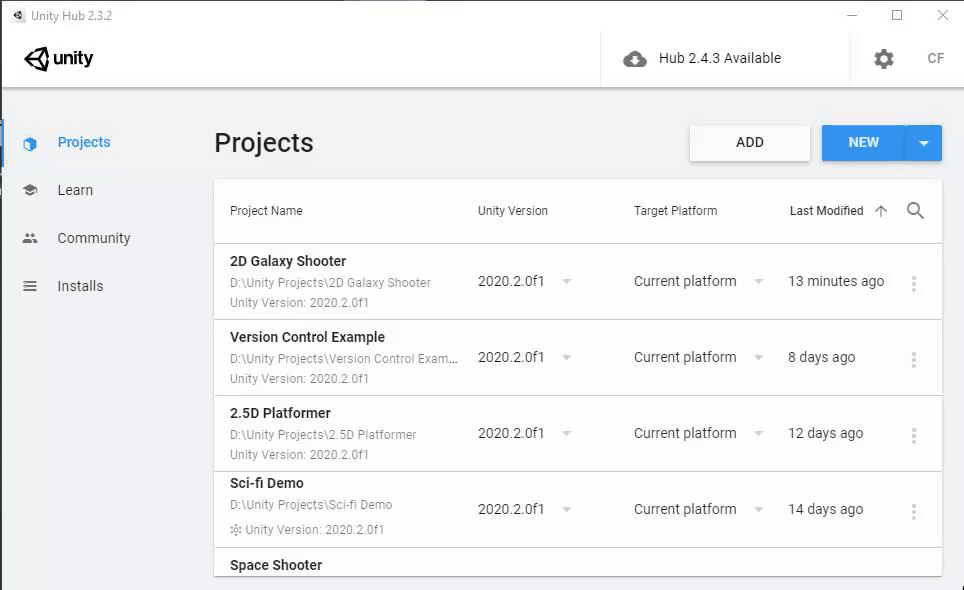Viewport: 964px width, 590px height.
Task: Minimize the Unity Hub window
Action: click(x=851, y=15)
